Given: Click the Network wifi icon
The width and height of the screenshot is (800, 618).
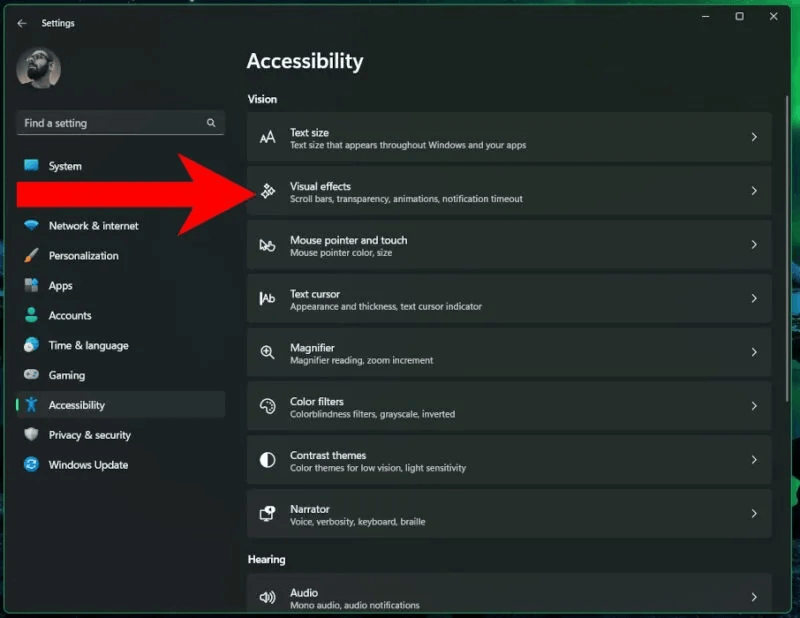Looking at the screenshot, I should pos(31,225).
